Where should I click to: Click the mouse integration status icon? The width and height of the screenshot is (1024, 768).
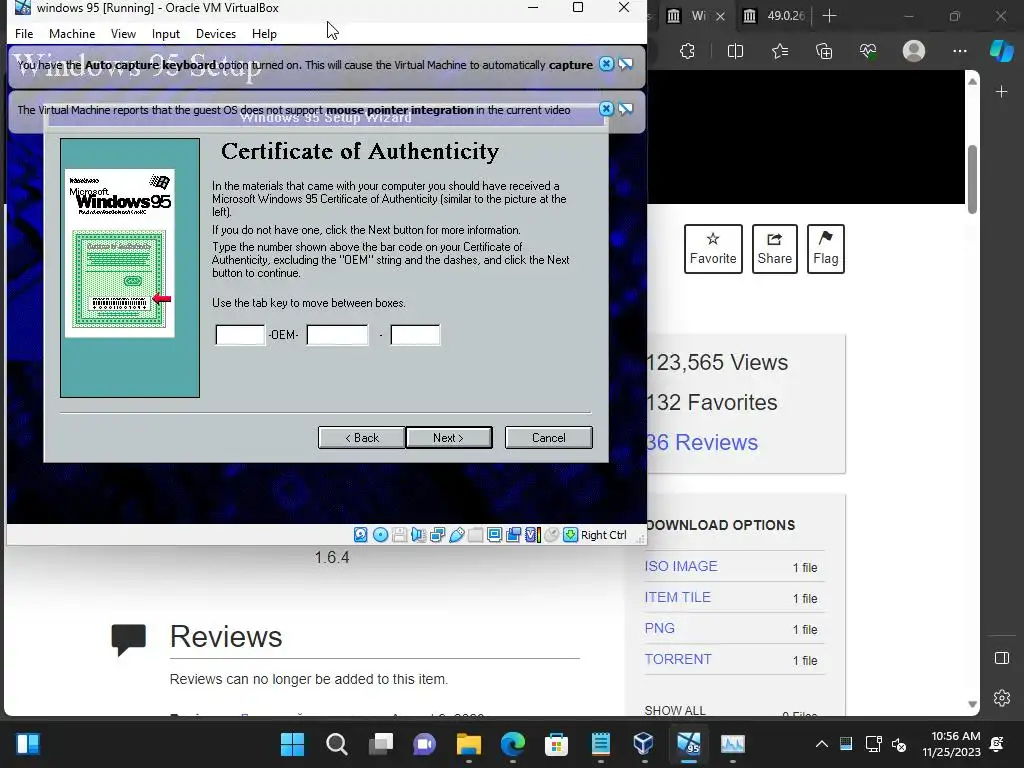[552, 535]
